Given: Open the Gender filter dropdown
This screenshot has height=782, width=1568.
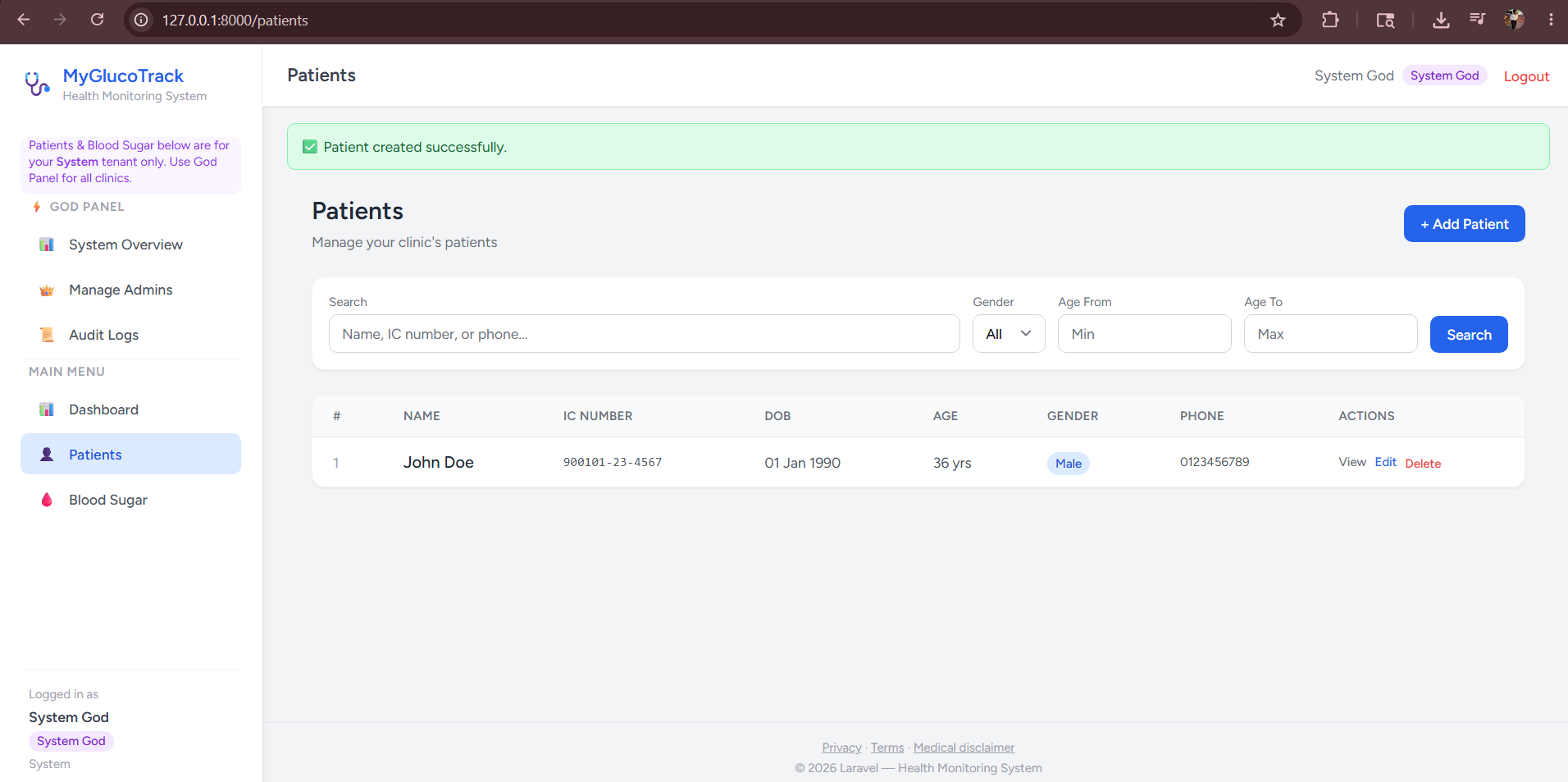Looking at the screenshot, I should [x=1009, y=334].
